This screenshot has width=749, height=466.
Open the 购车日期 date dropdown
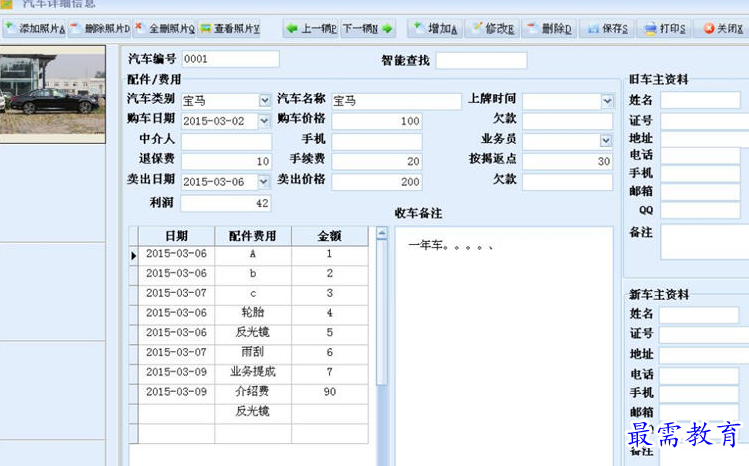264,121
